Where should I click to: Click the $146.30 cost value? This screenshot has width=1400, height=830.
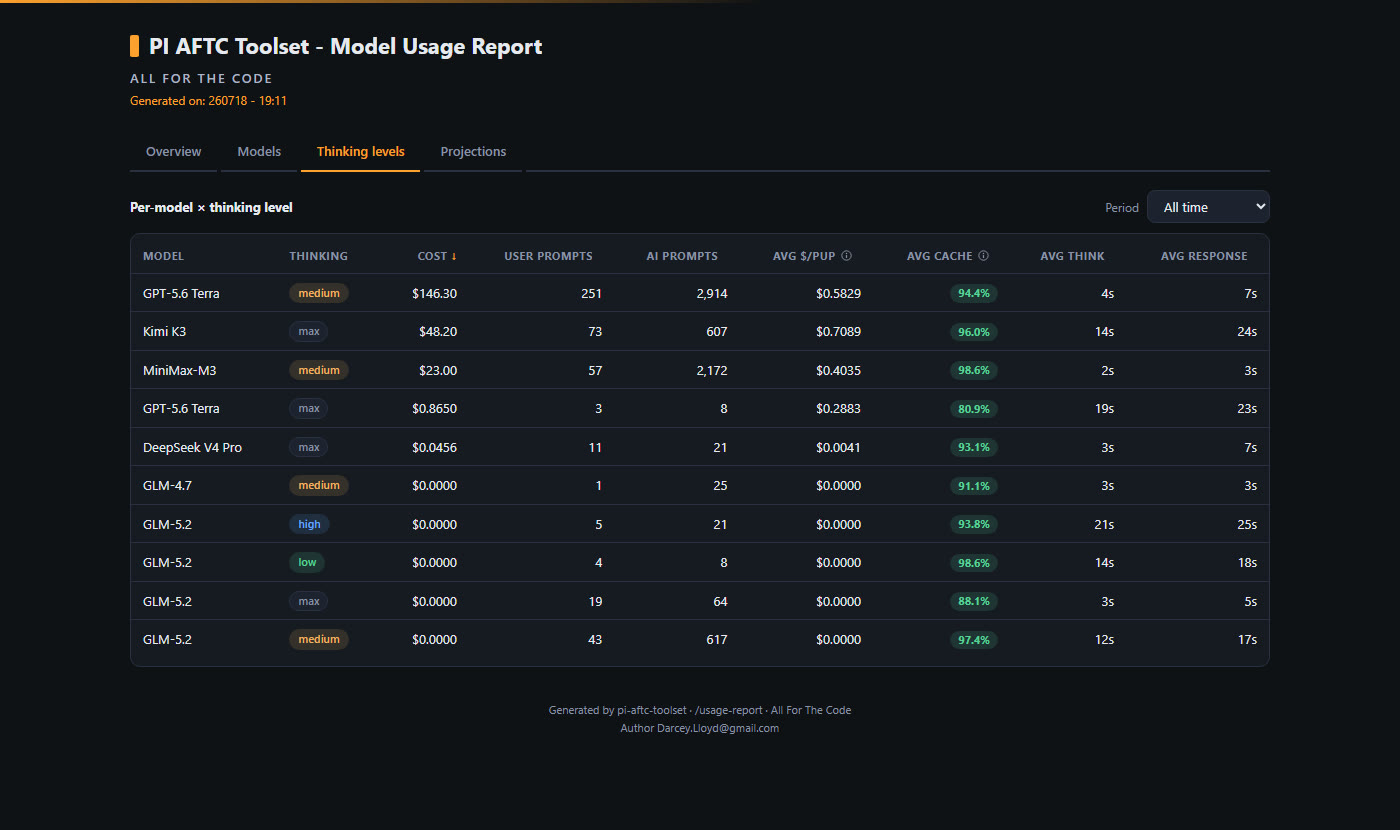point(434,293)
